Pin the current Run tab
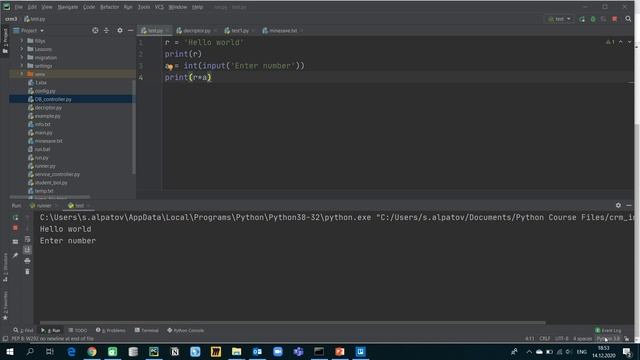This screenshot has width=640, height=360. coord(16,255)
